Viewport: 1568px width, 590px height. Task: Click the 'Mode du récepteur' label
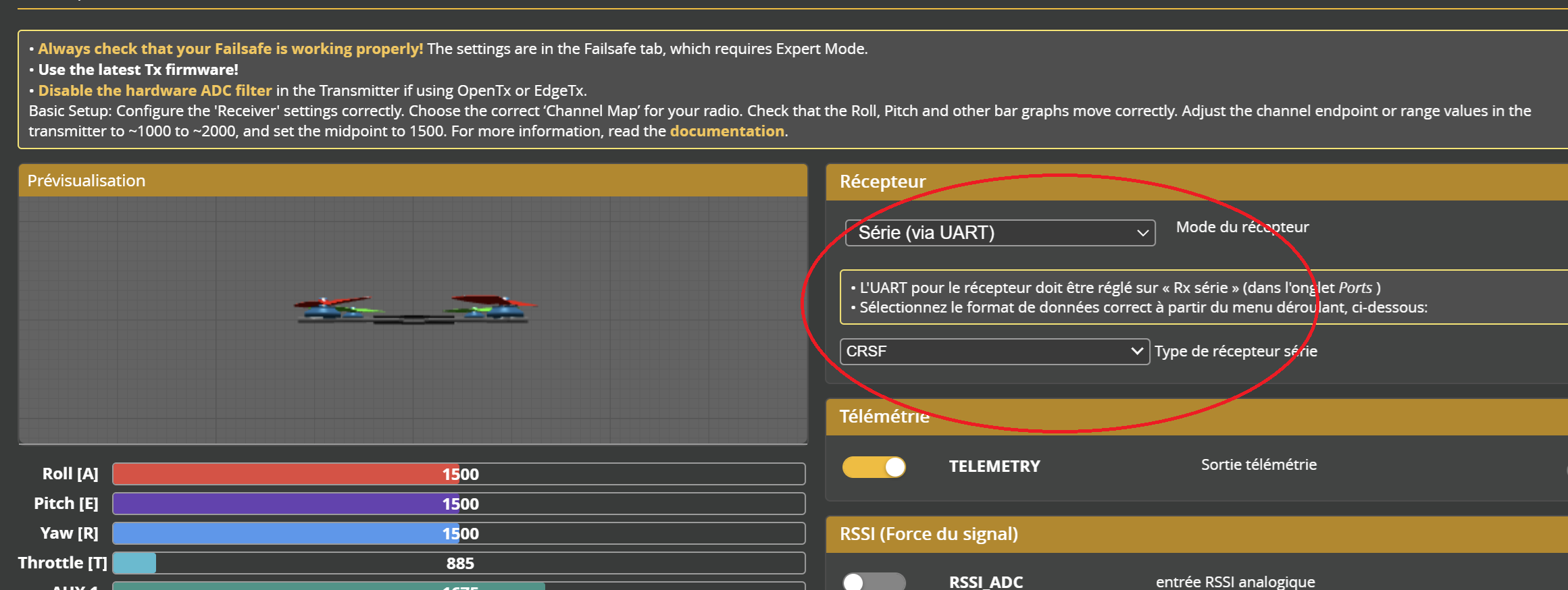1242,227
